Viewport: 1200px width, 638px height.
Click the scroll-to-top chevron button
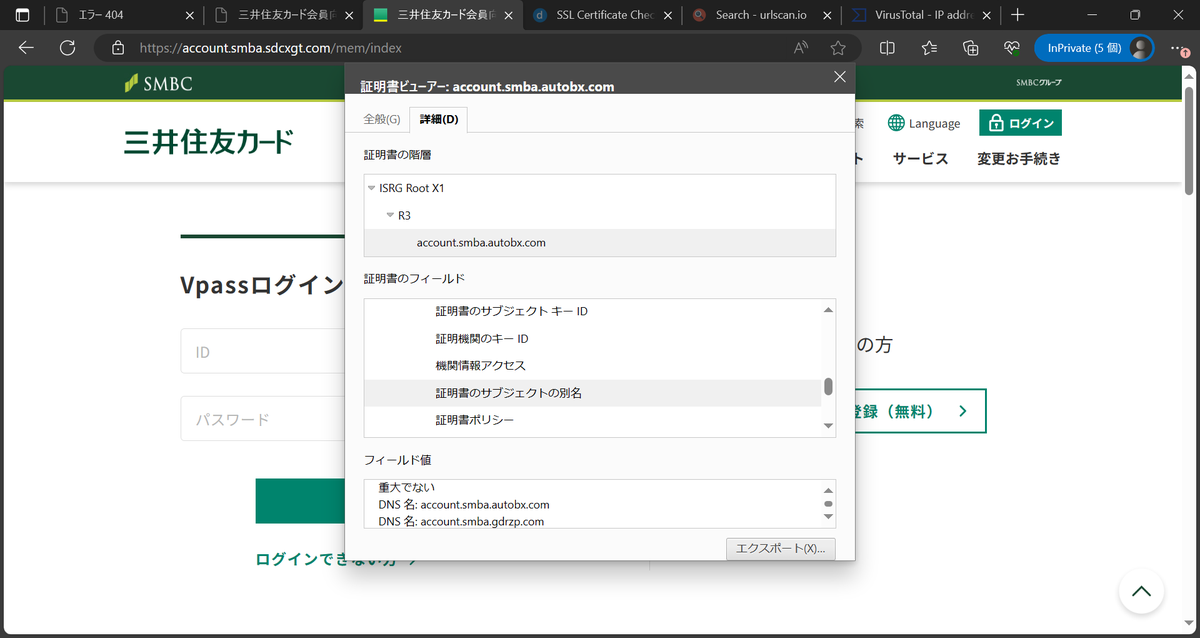1141,591
